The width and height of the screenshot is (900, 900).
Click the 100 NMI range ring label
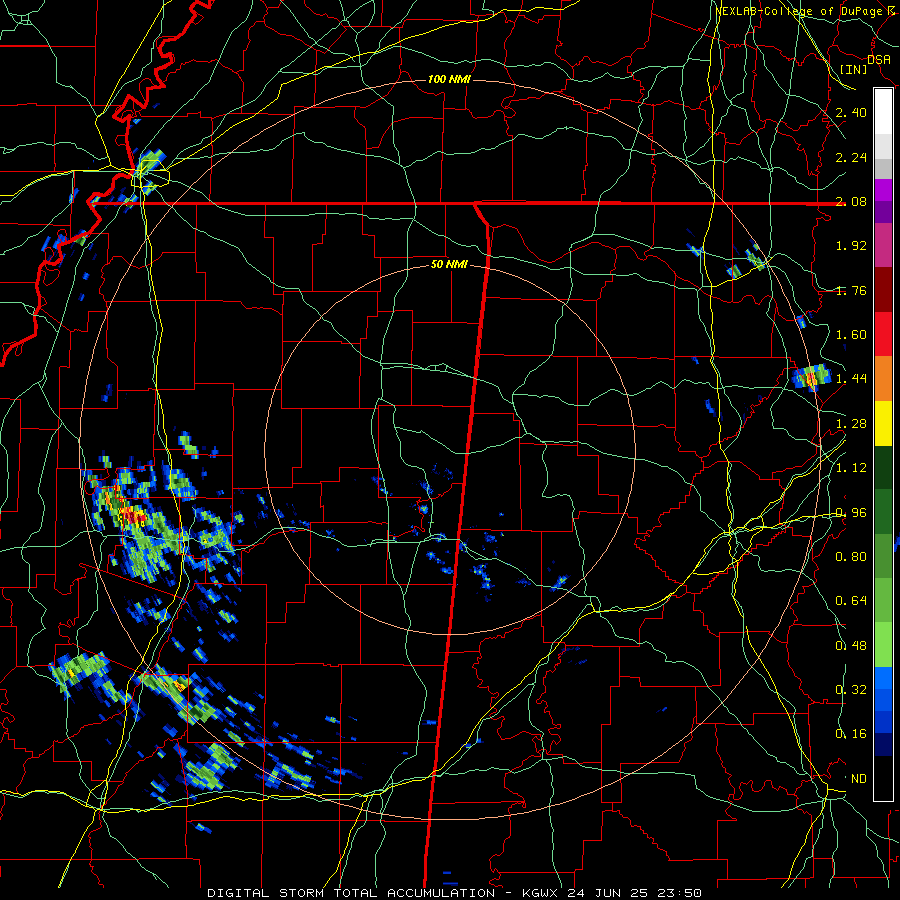click(x=449, y=79)
